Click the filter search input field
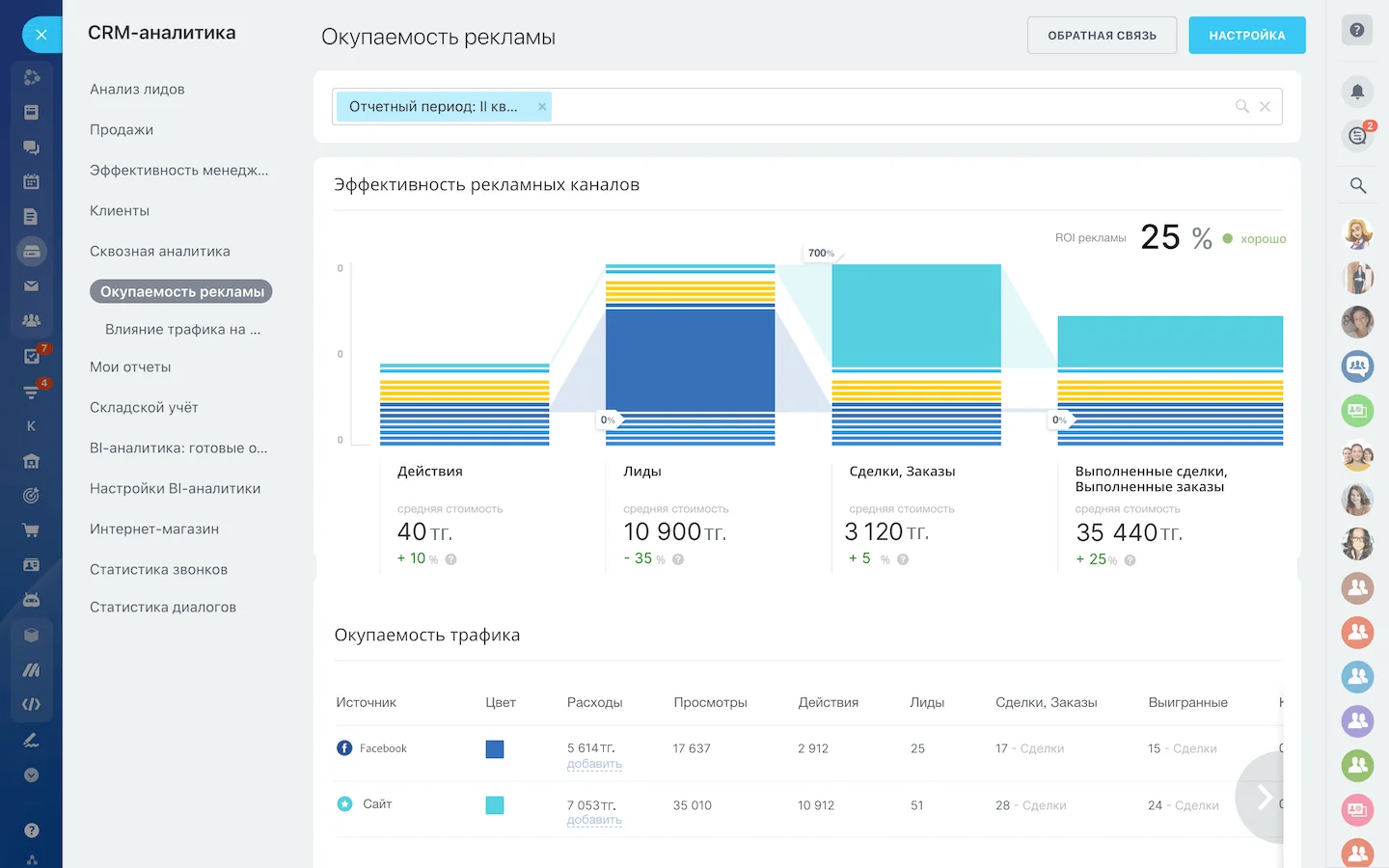The image size is (1389, 868). click(868, 106)
